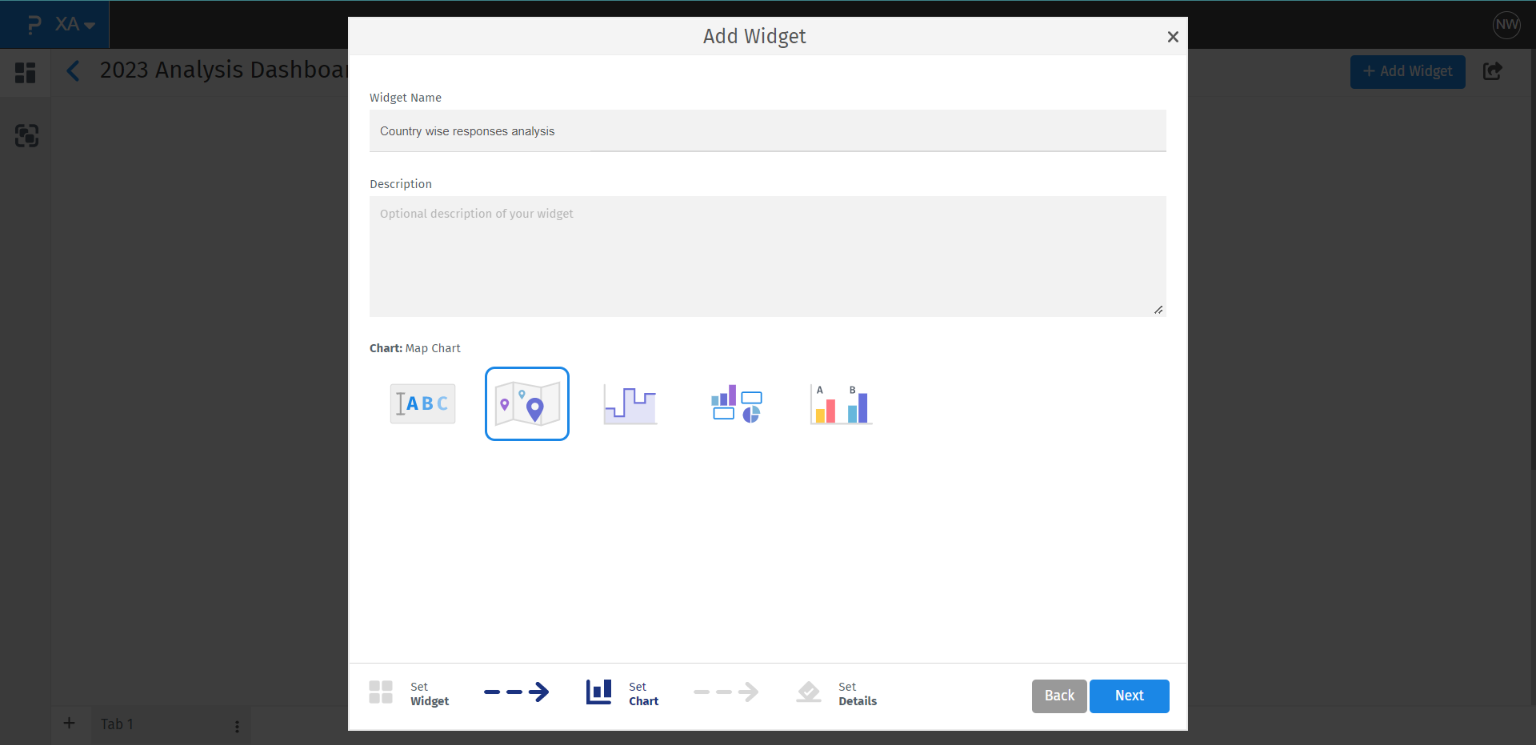Switch to Tab 1
This screenshot has height=745, width=1536.
pyautogui.click(x=117, y=724)
